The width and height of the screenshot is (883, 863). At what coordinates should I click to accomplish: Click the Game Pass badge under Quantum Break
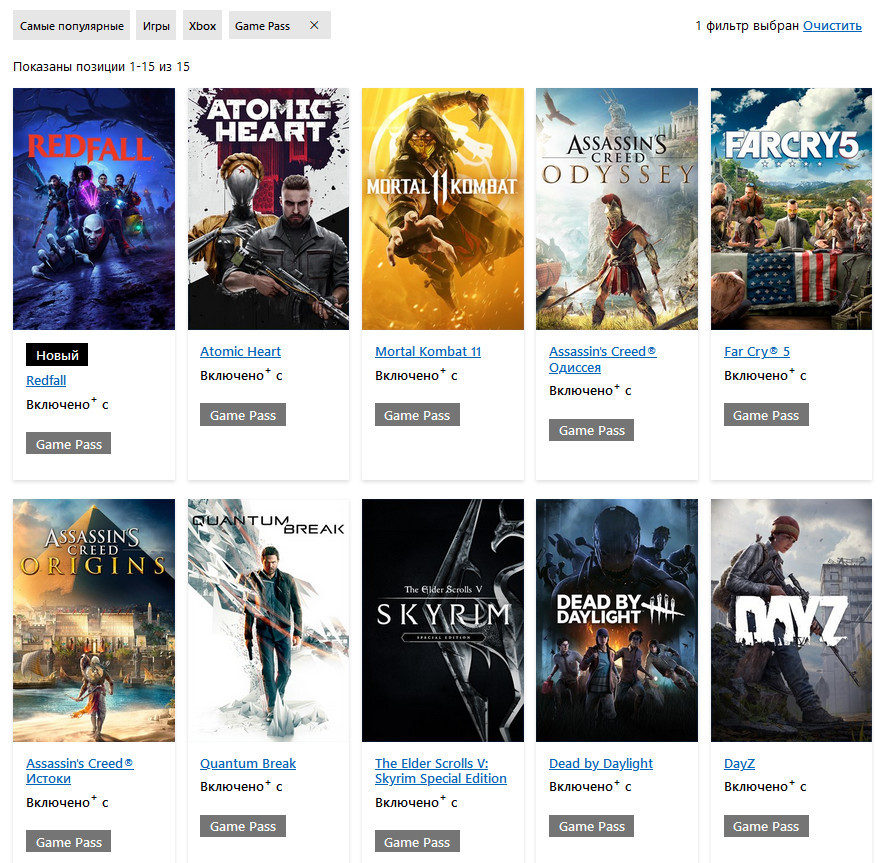[x=243, y=826]
